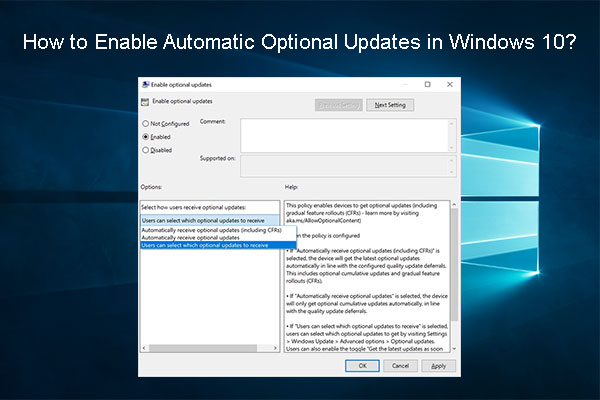600x400 pixels.
Task: Click Options pane scroll right arrow
Action: coord(276,348)
